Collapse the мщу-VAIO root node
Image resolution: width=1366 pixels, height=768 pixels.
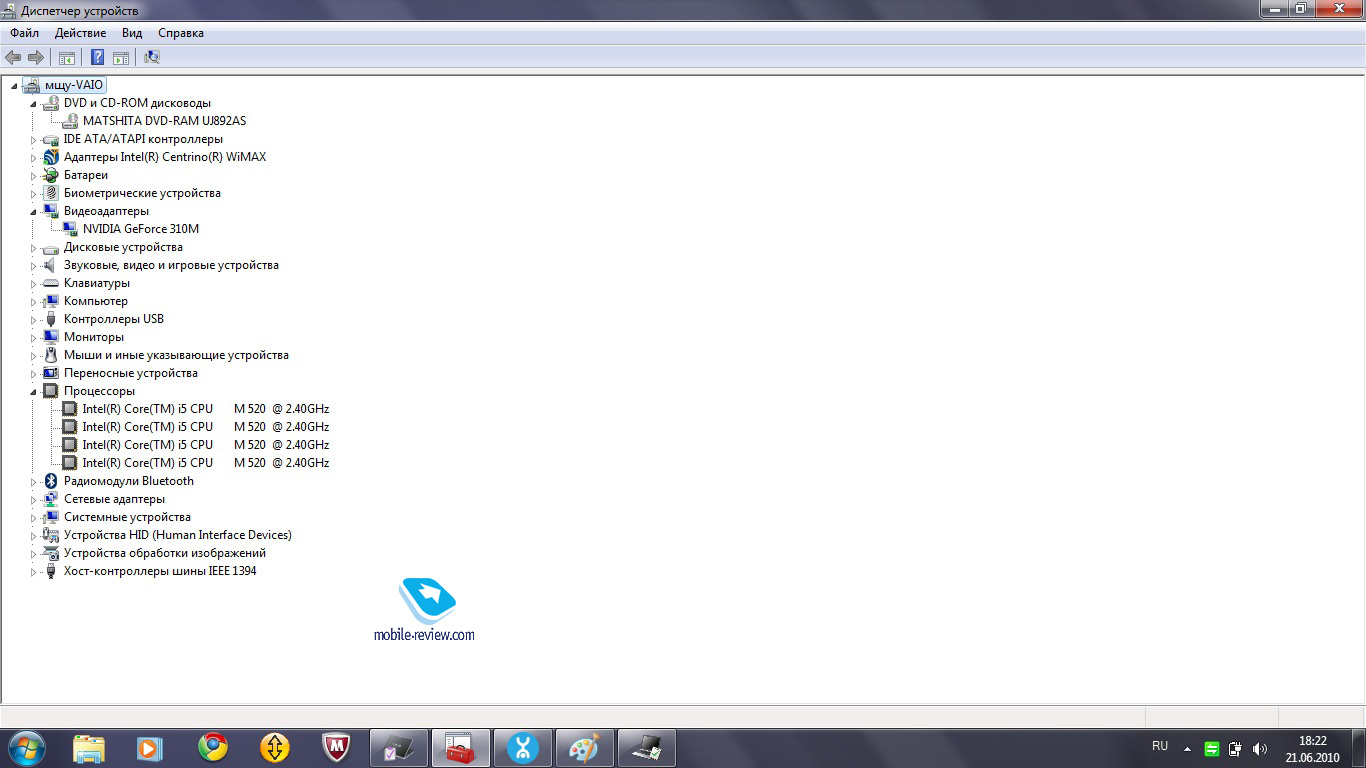[14, 86]
